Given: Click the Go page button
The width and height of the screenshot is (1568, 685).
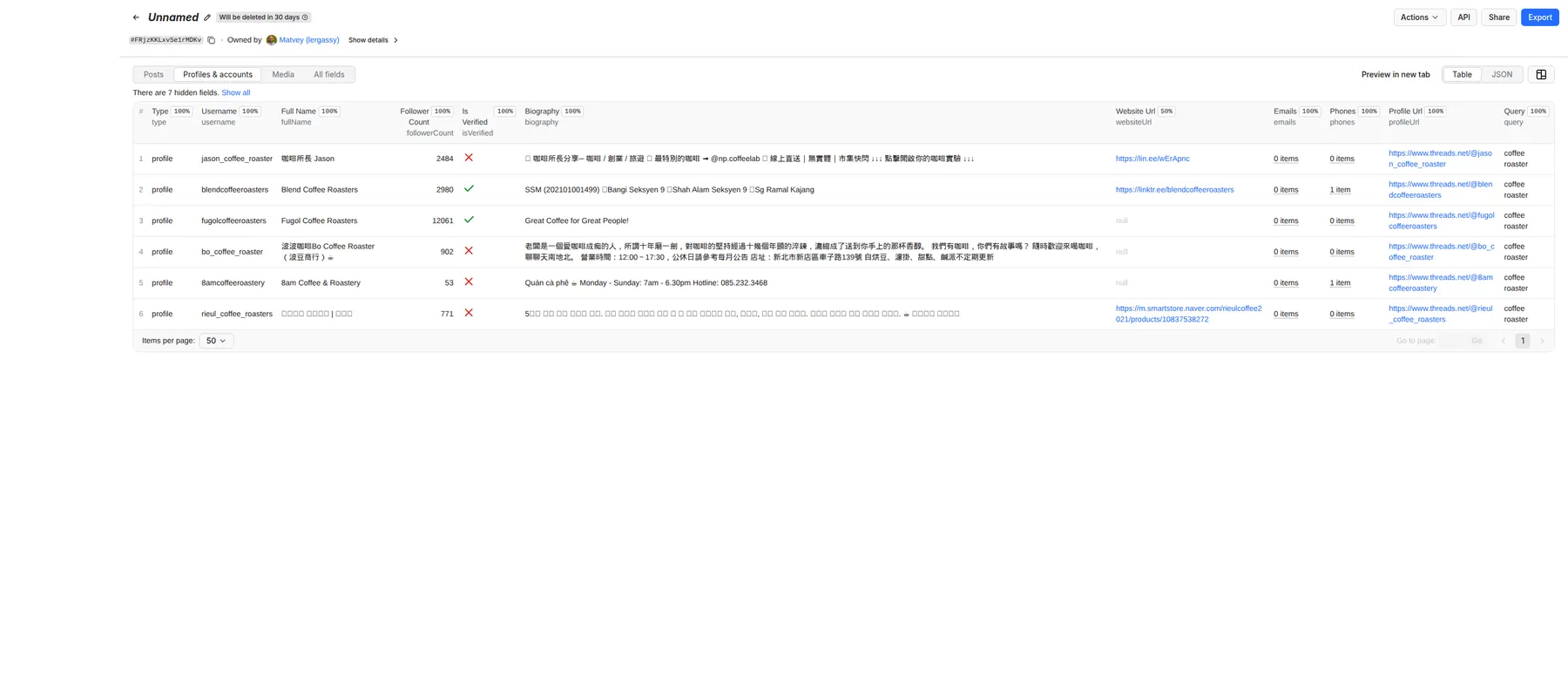Looking at the screenshot, I should click(x=1477, y=341).
